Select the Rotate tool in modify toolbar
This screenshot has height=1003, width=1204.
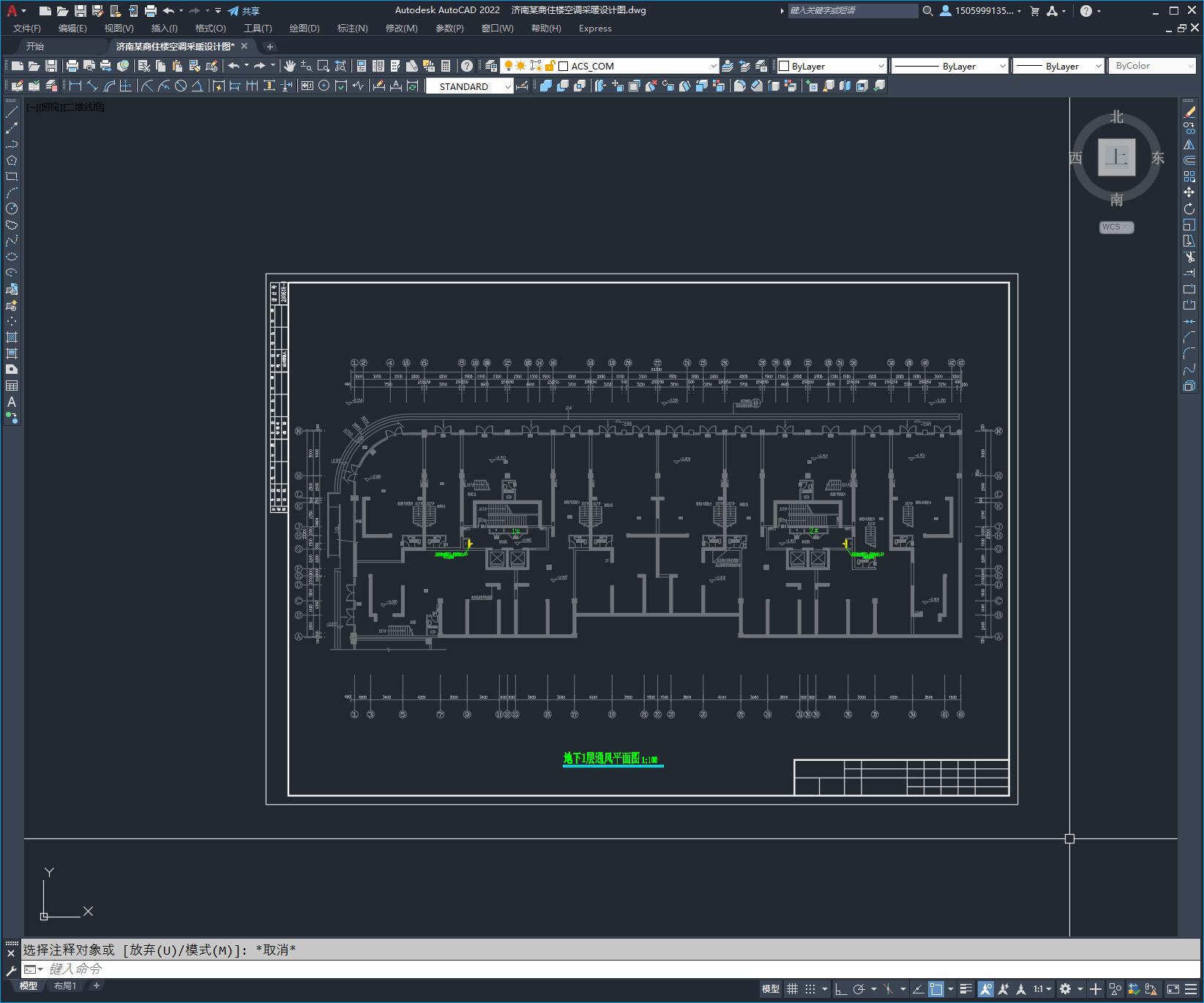click(1189, 209)
